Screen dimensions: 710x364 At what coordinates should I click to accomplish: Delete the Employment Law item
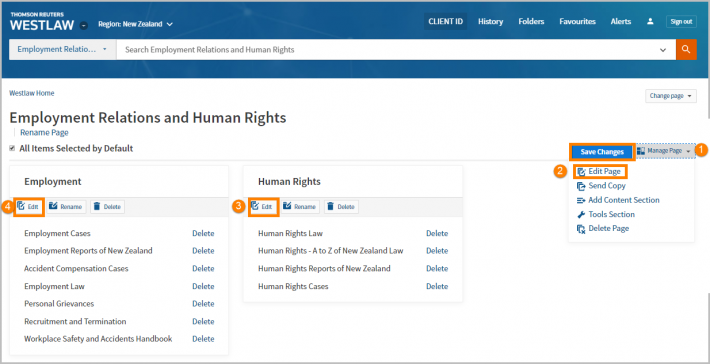[203, 286]
